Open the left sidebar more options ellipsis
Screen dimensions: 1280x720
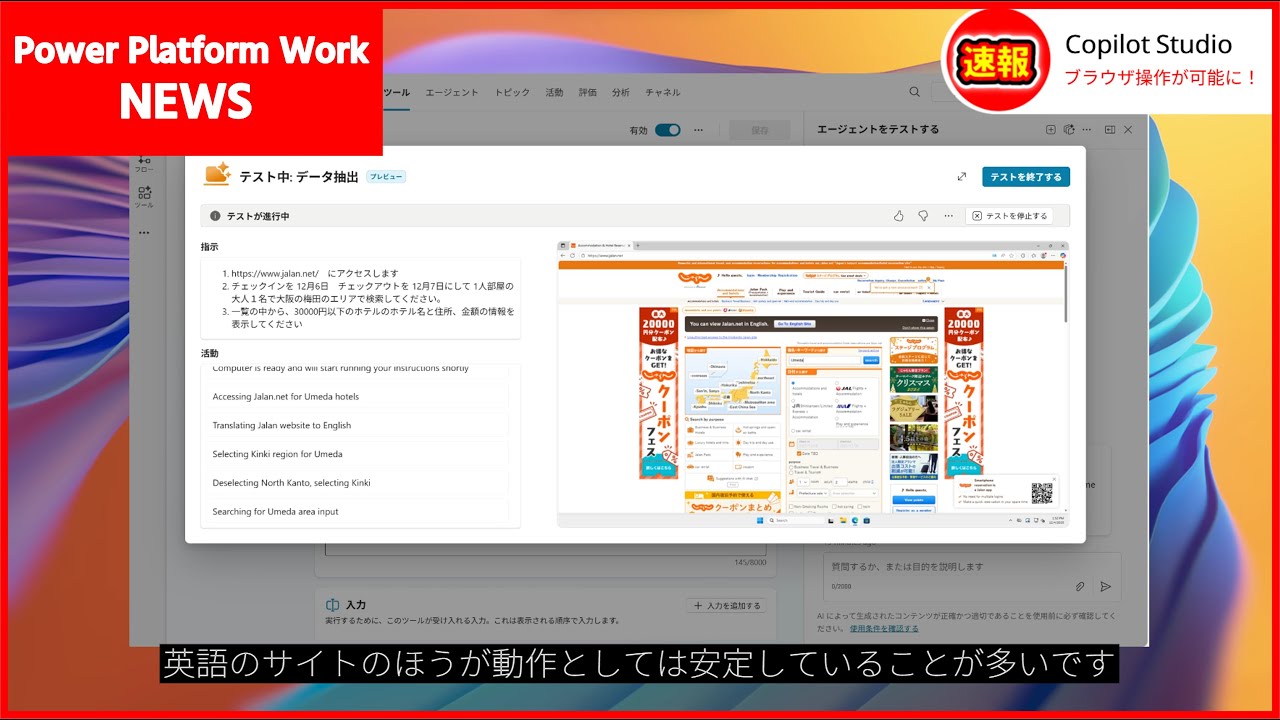click(x=144, y=233)
